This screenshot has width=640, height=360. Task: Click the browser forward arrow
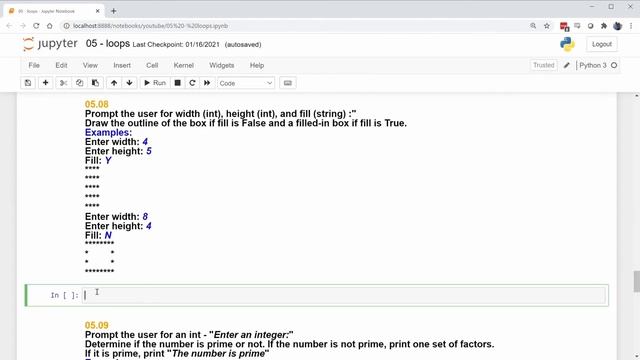[23, 26]
